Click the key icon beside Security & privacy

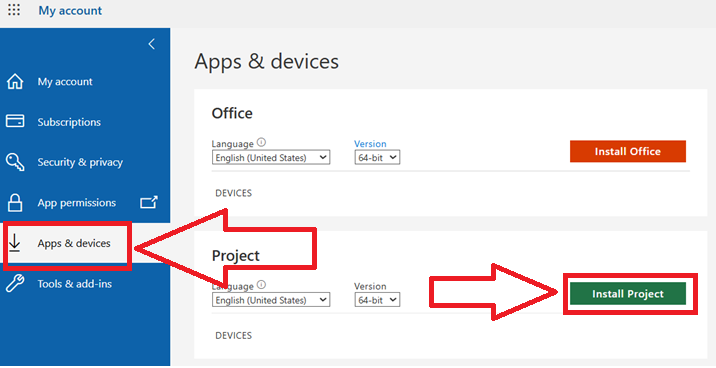tap(15, 162)
